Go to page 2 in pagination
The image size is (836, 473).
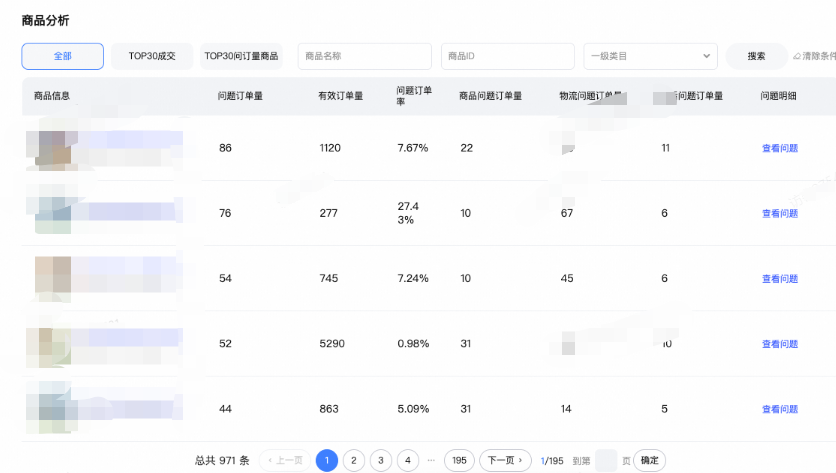[354, 460]
